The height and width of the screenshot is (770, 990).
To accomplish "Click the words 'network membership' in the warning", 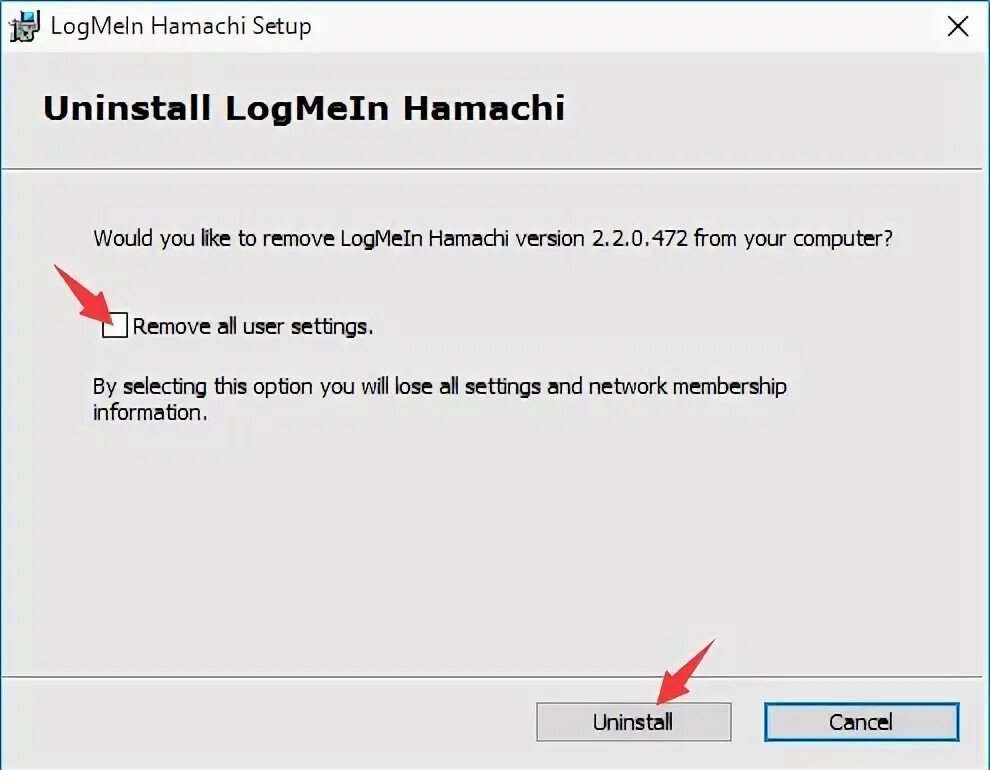I will pos(688,386).
